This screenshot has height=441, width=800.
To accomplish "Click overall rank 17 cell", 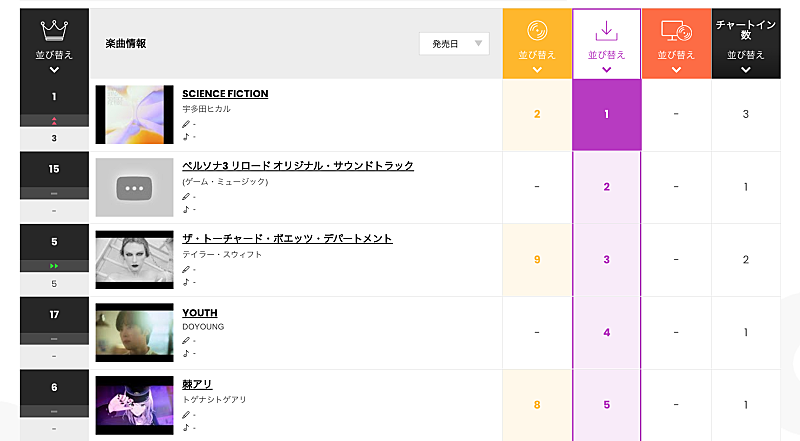I will (54, 315).
